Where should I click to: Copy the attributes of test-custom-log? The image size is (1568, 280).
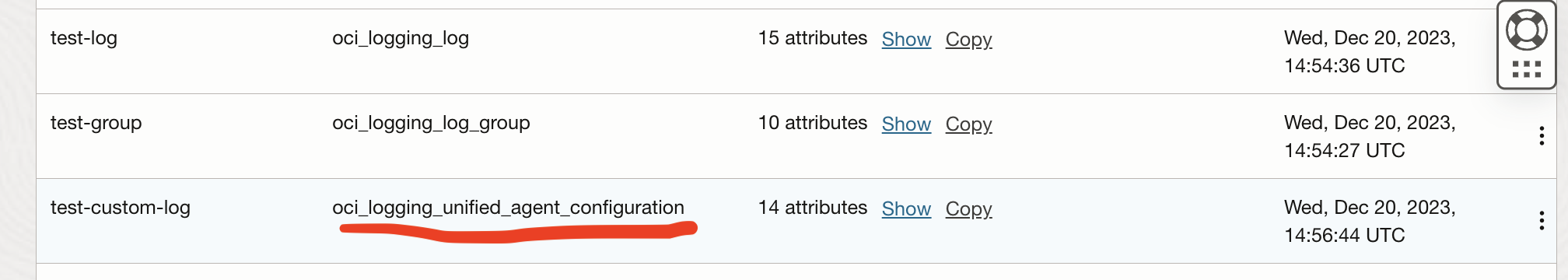[968, 208]
